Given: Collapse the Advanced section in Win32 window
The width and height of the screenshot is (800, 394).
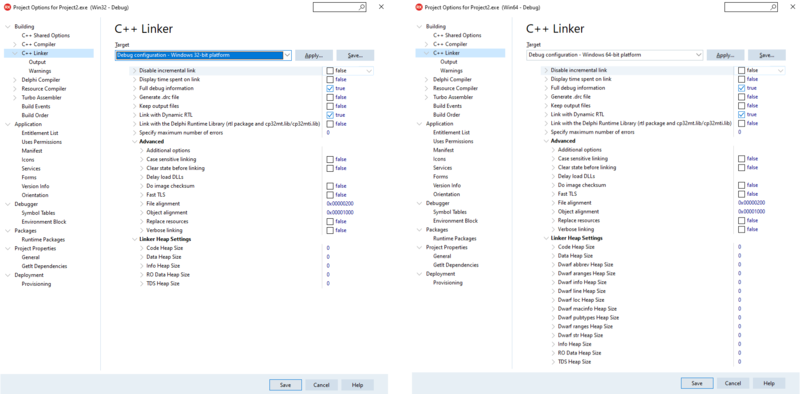Looking at the screenshot, I should [134, 141].
